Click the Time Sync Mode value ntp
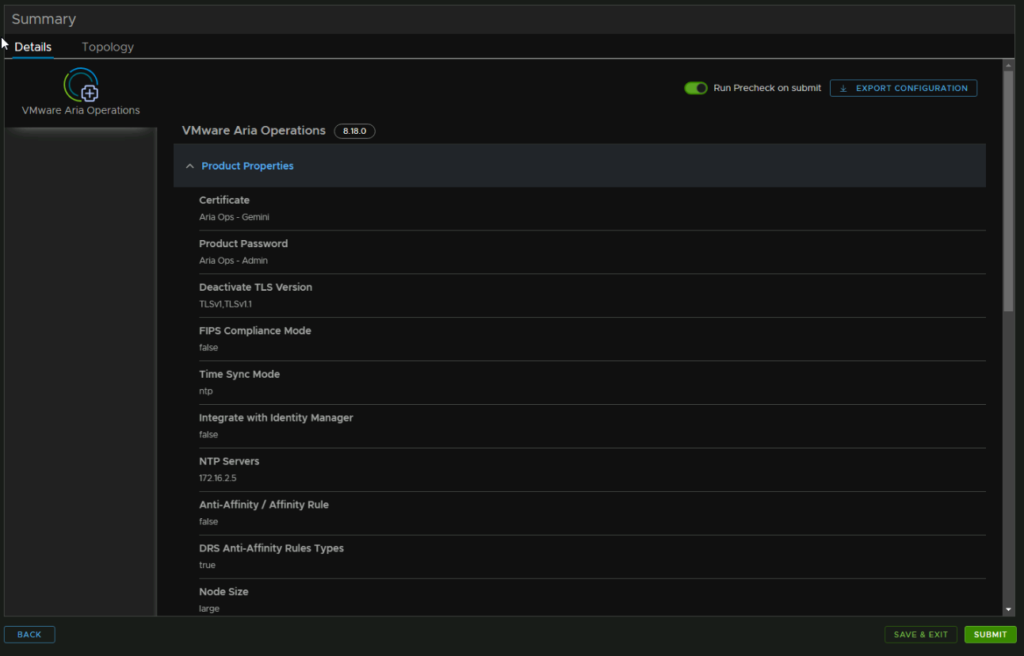Screen dimensions: 1024x656 point(206,391)
